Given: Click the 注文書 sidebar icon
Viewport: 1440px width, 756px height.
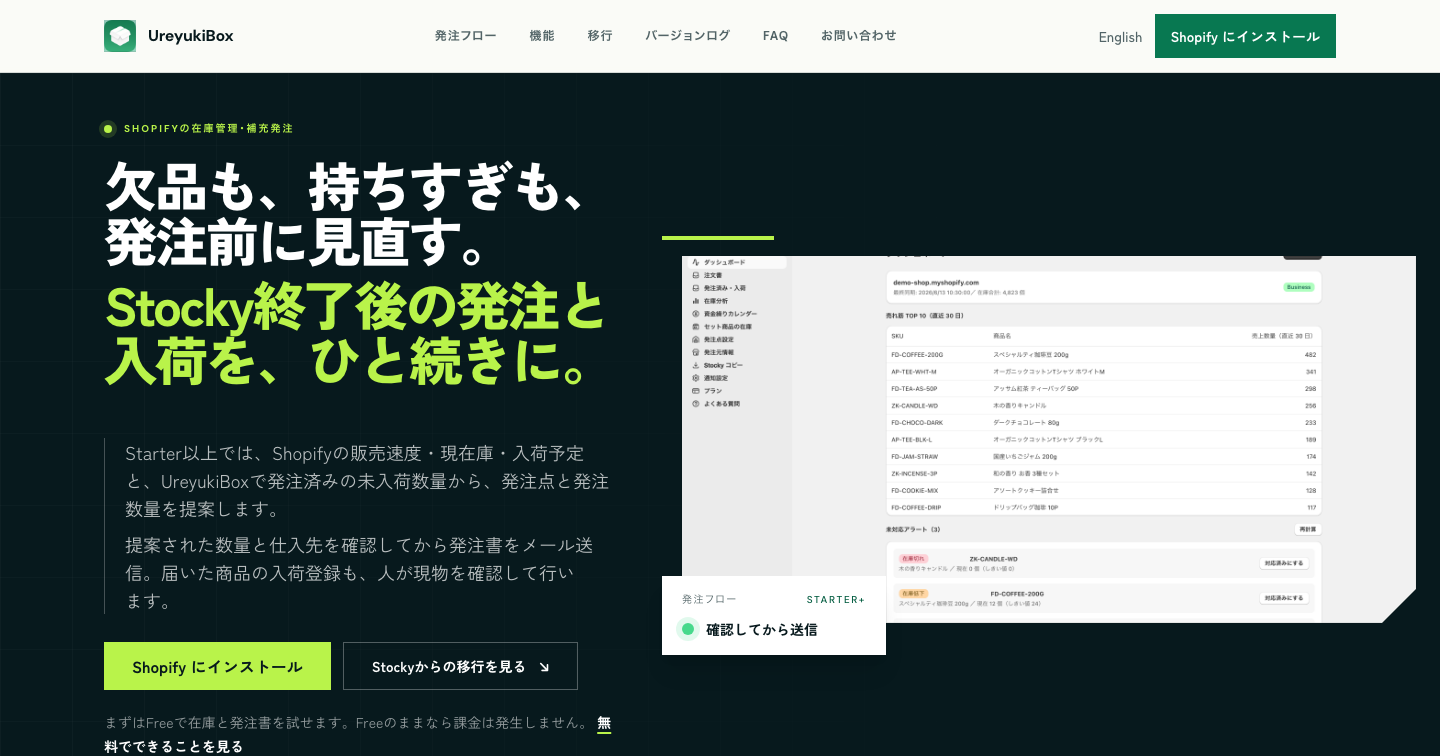Looking at the screenshot, I should 695,275.
